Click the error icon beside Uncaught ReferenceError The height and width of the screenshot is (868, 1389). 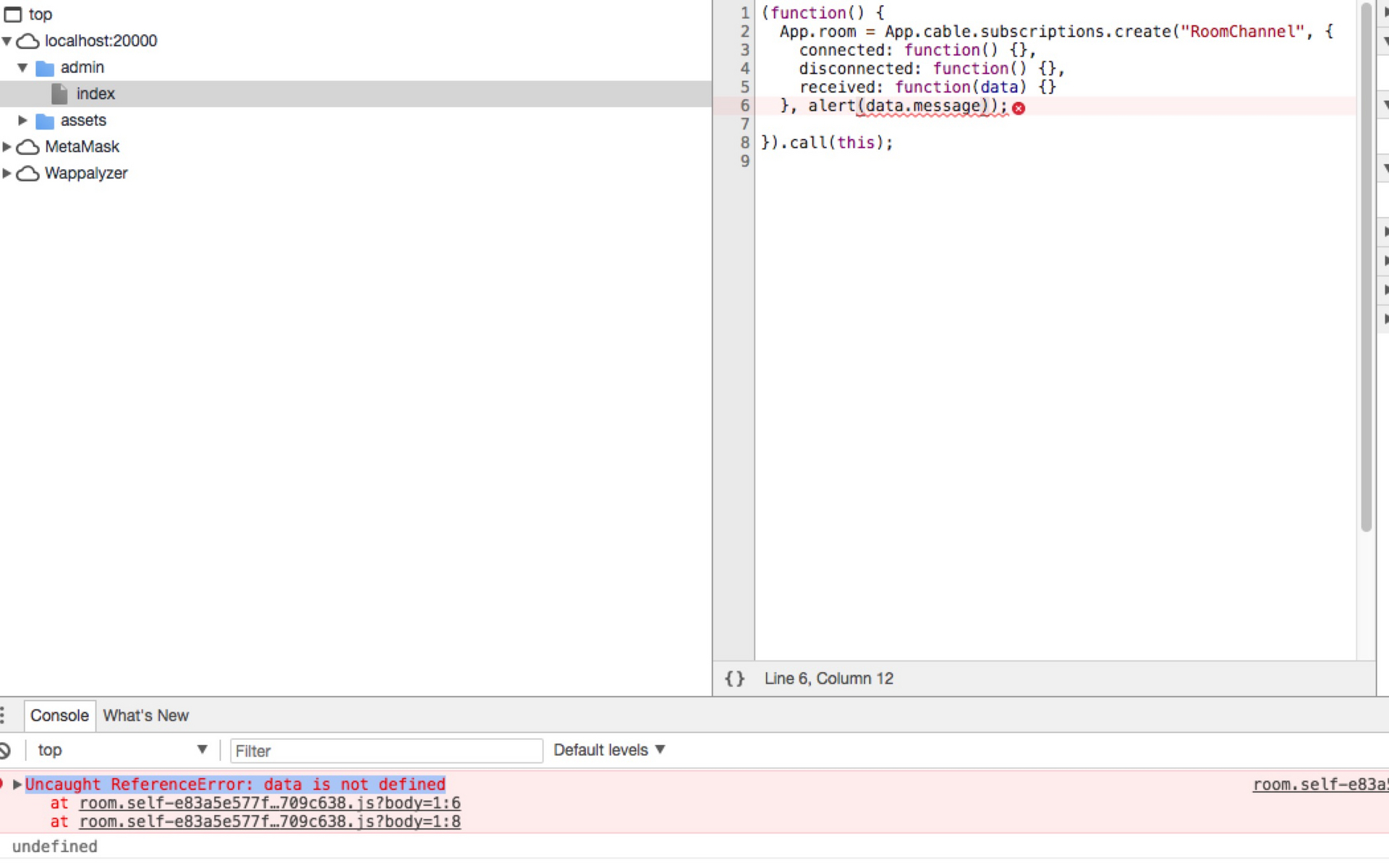pyautogui.click(x=2, y=784)
